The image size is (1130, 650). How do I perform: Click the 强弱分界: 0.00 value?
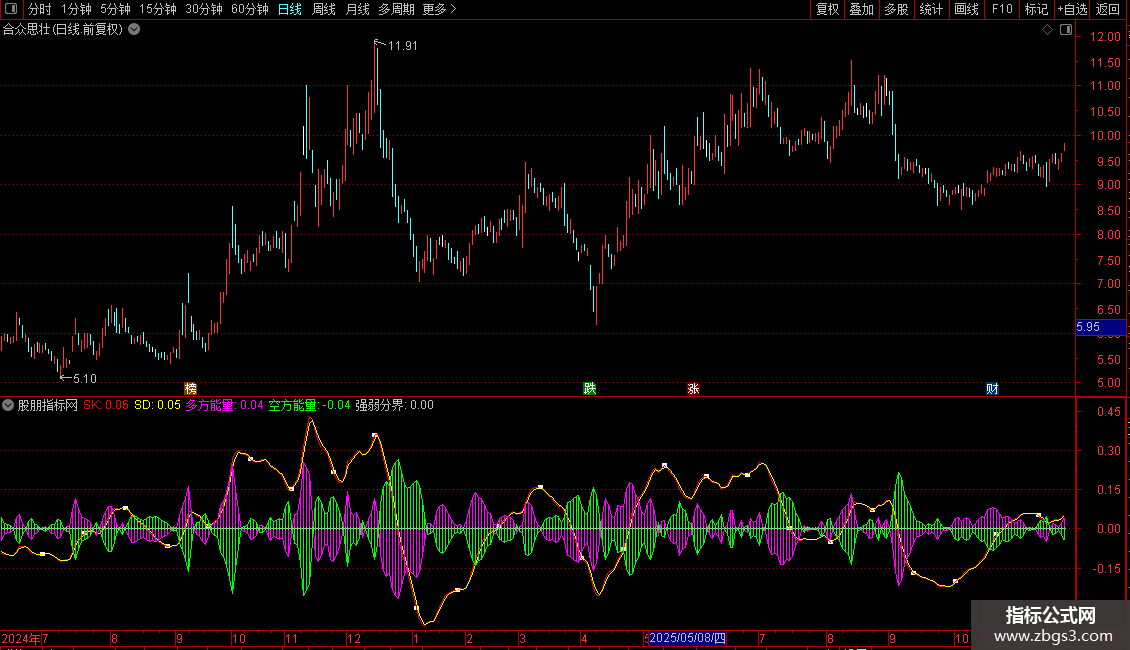pos(394,405)
